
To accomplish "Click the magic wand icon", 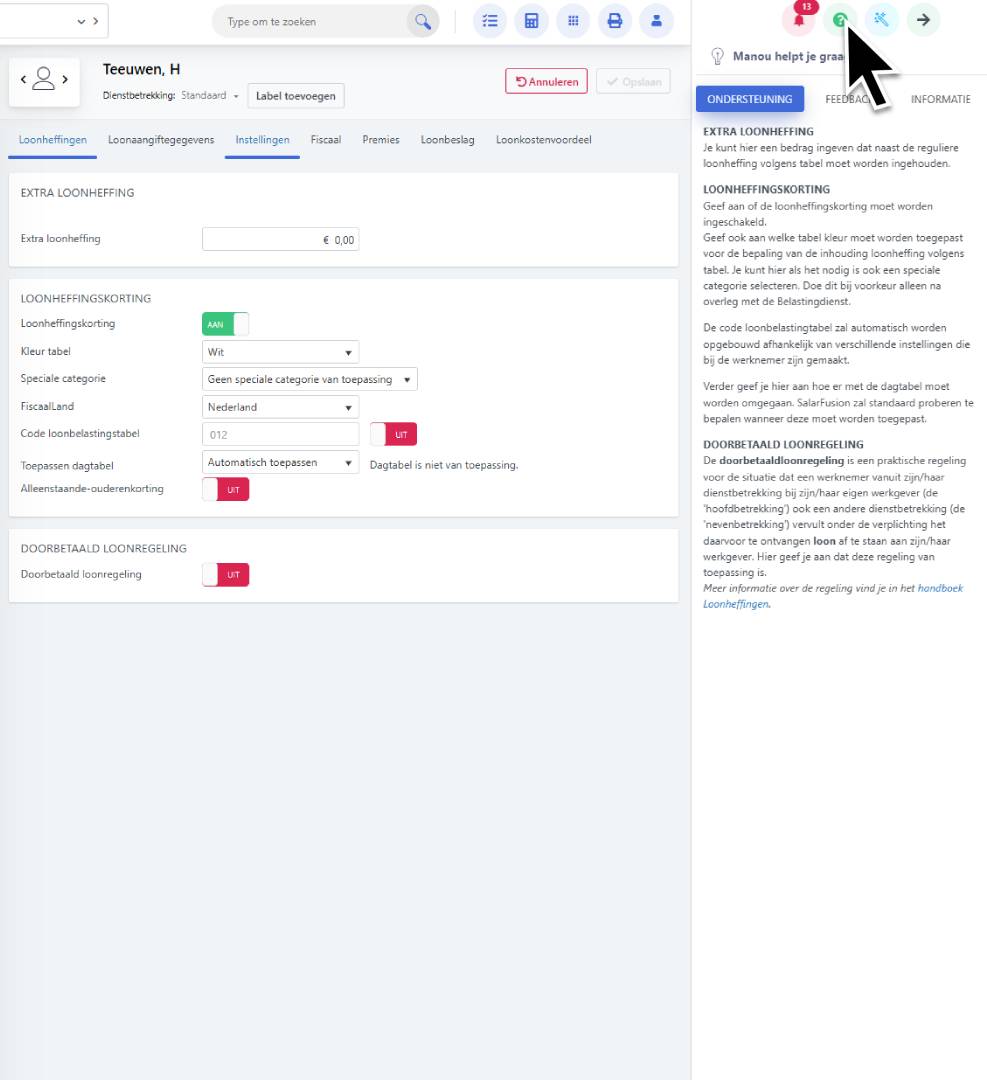I will [882, 19].
